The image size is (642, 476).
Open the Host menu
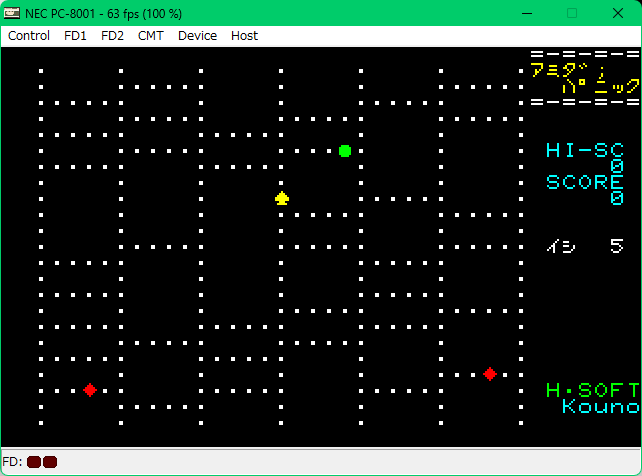pyautogui.click(x=244, y=36)
